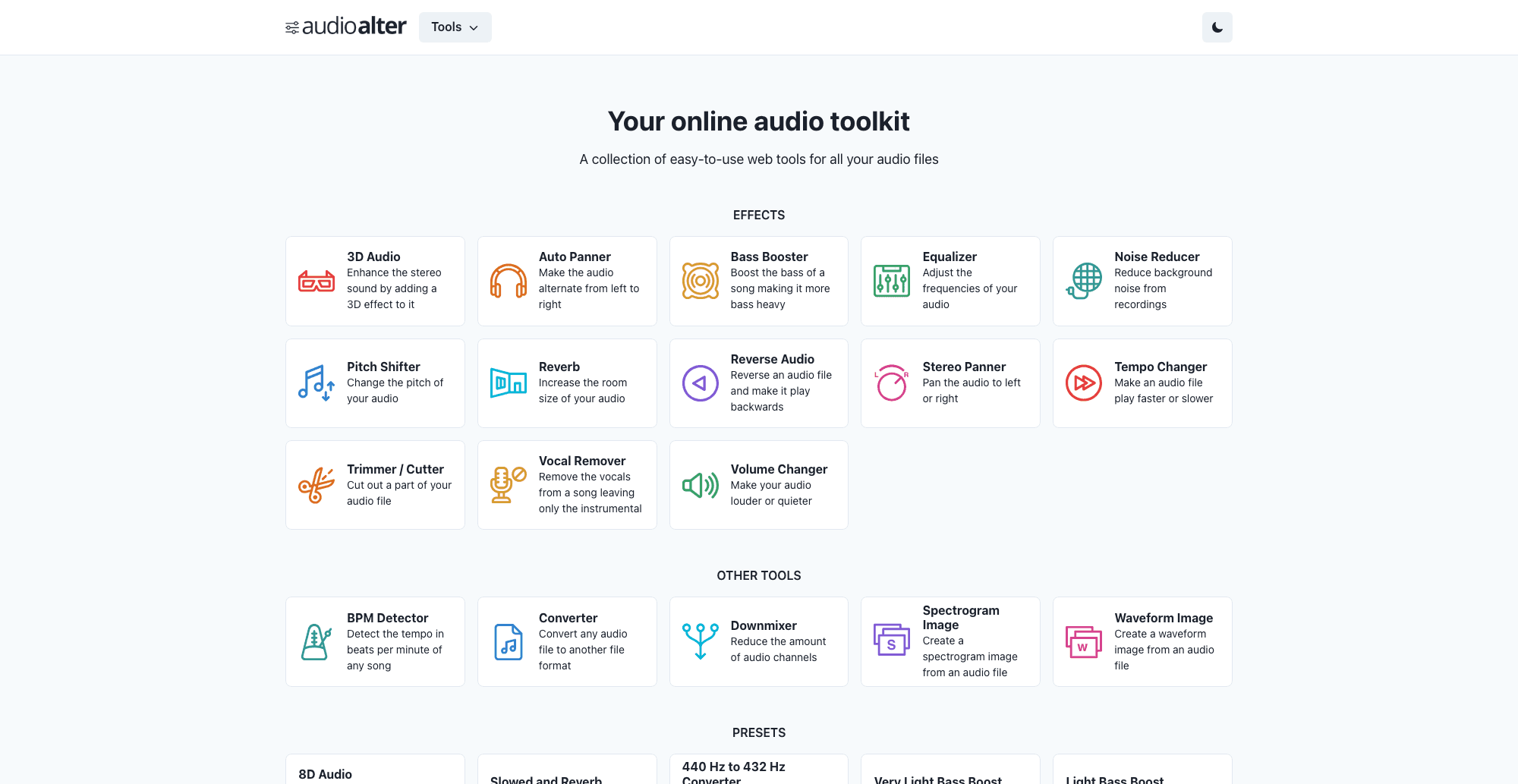Open the Pitch Shifter title link

(x=383, y=367)
